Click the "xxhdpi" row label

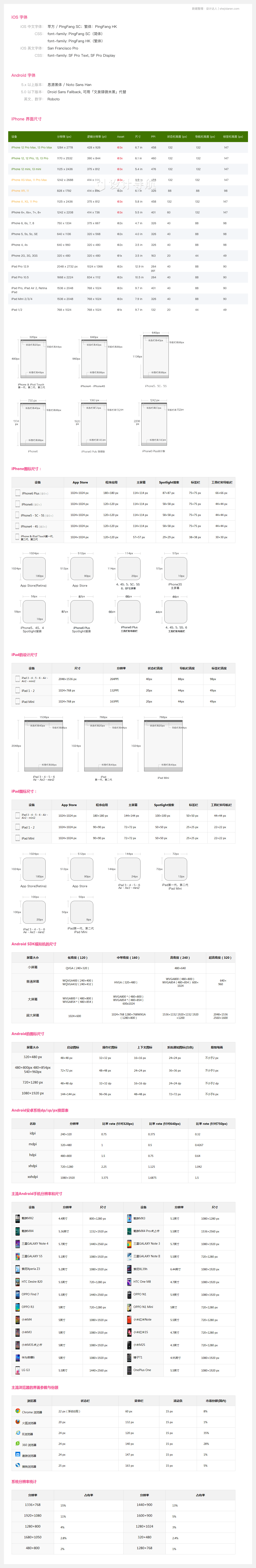[x=33, y=1177]
